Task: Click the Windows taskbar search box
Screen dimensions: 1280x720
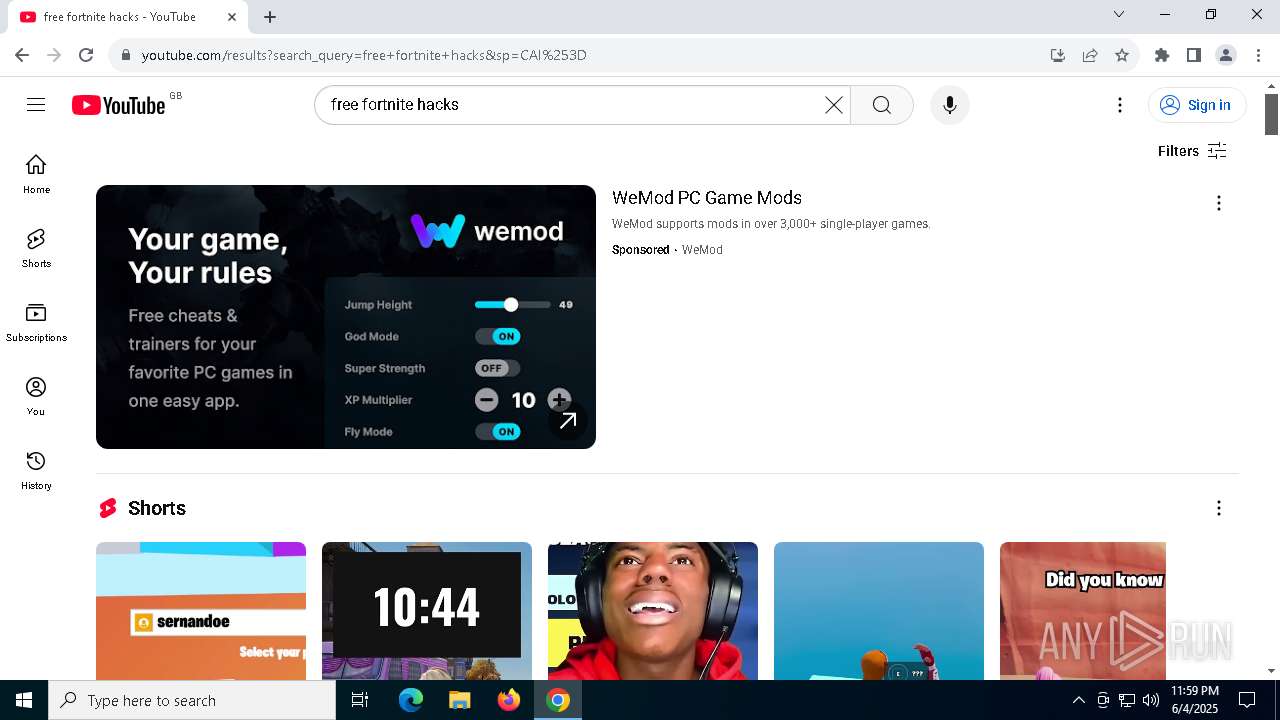Action: click(192, 700)
